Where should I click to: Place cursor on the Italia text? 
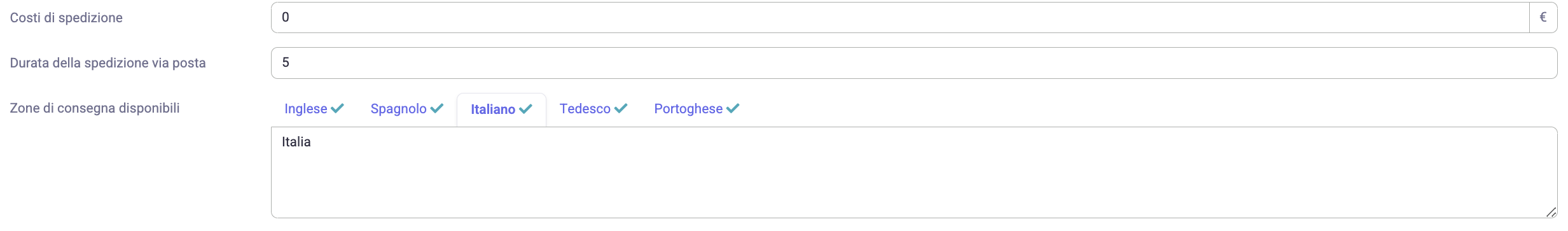(296, 142)
